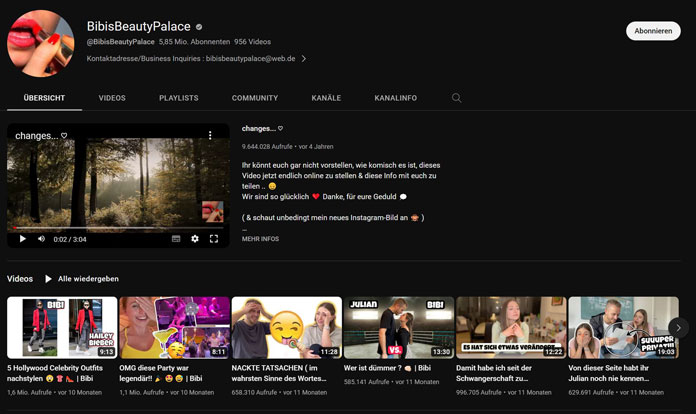Open settings gear in the video player
Viewport: 696px width, 414px height.
[x=195, y=239]
